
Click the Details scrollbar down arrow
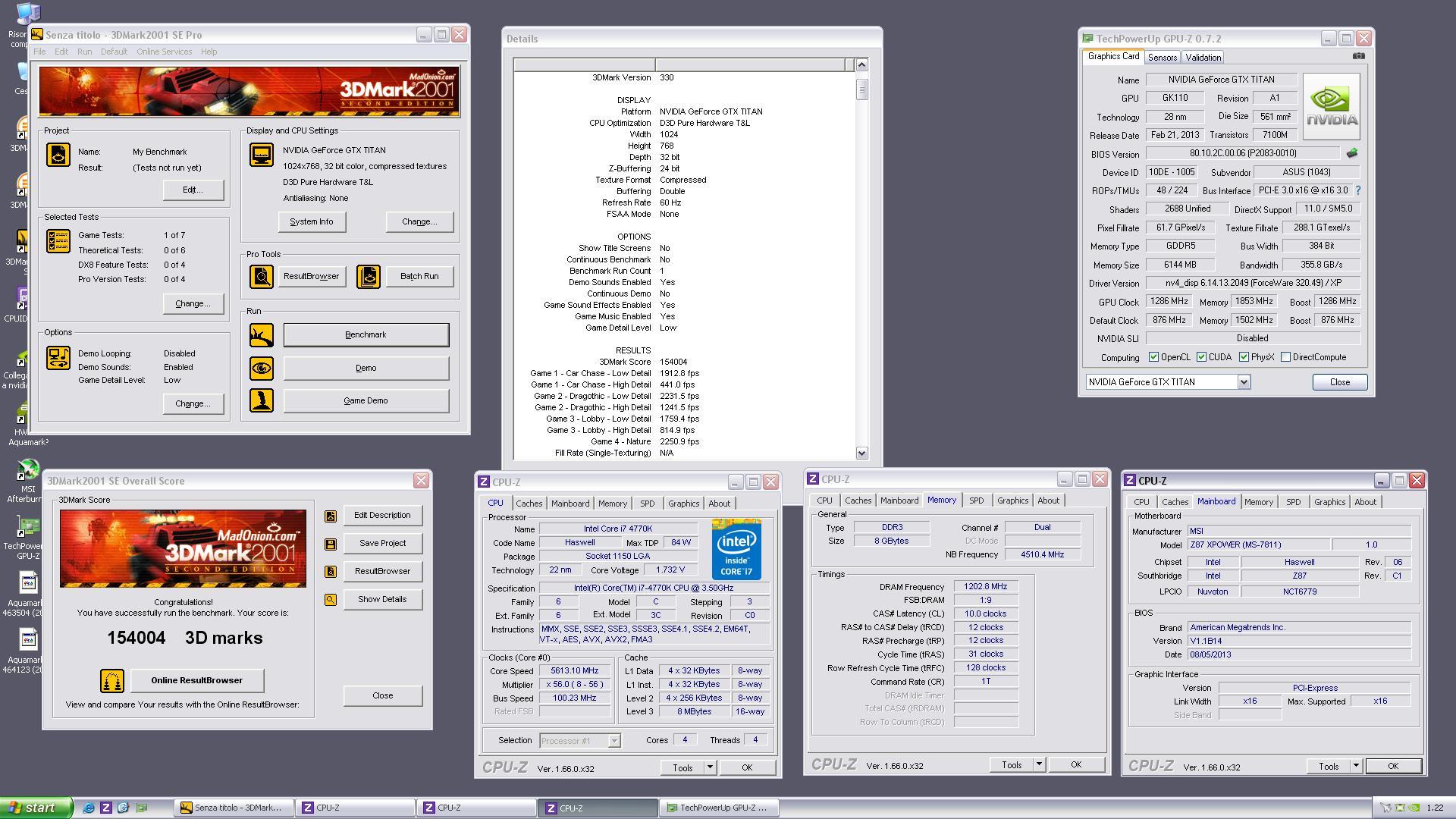coord(861,453)
